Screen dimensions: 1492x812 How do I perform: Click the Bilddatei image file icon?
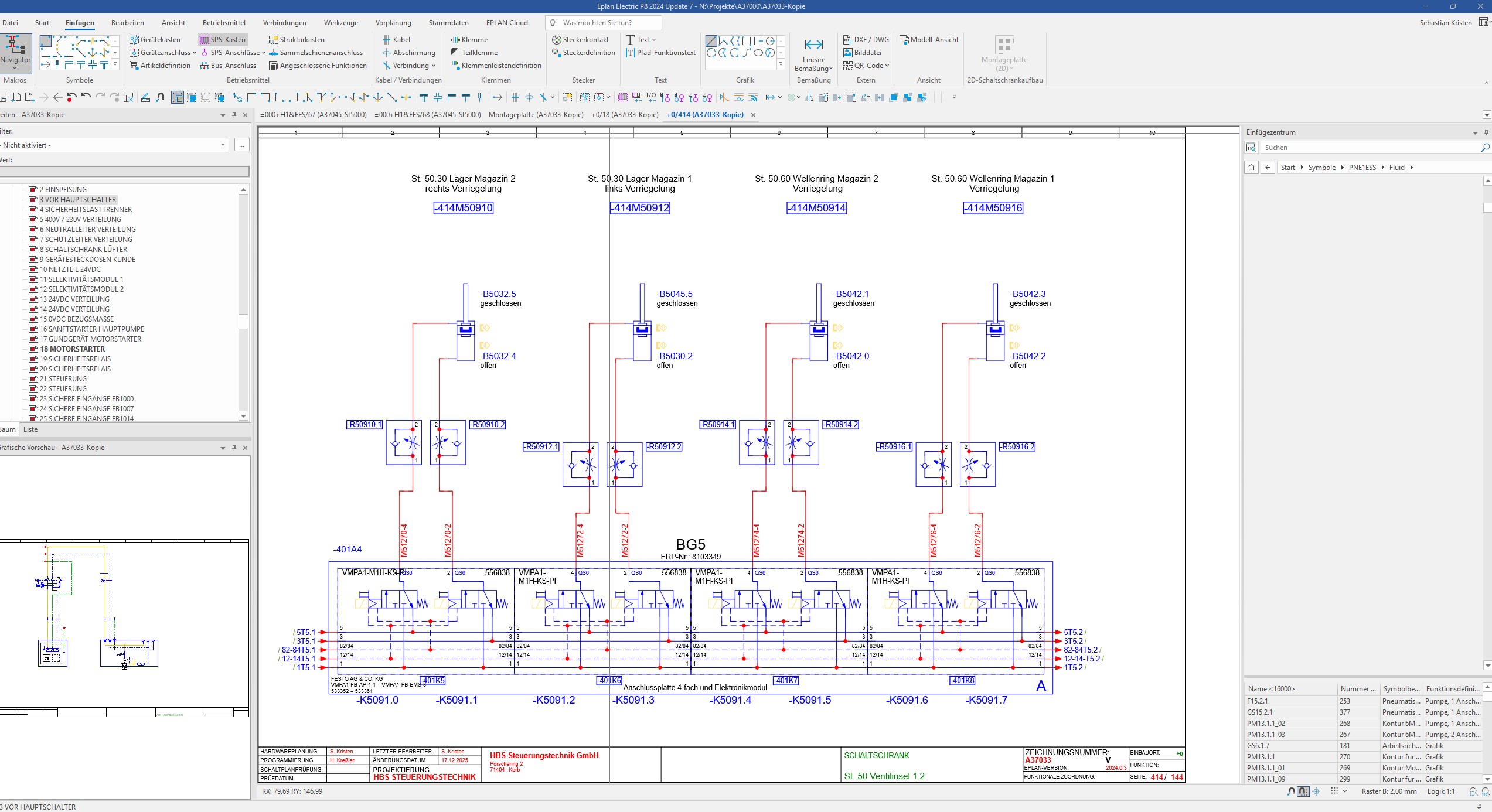pos(848,53)
